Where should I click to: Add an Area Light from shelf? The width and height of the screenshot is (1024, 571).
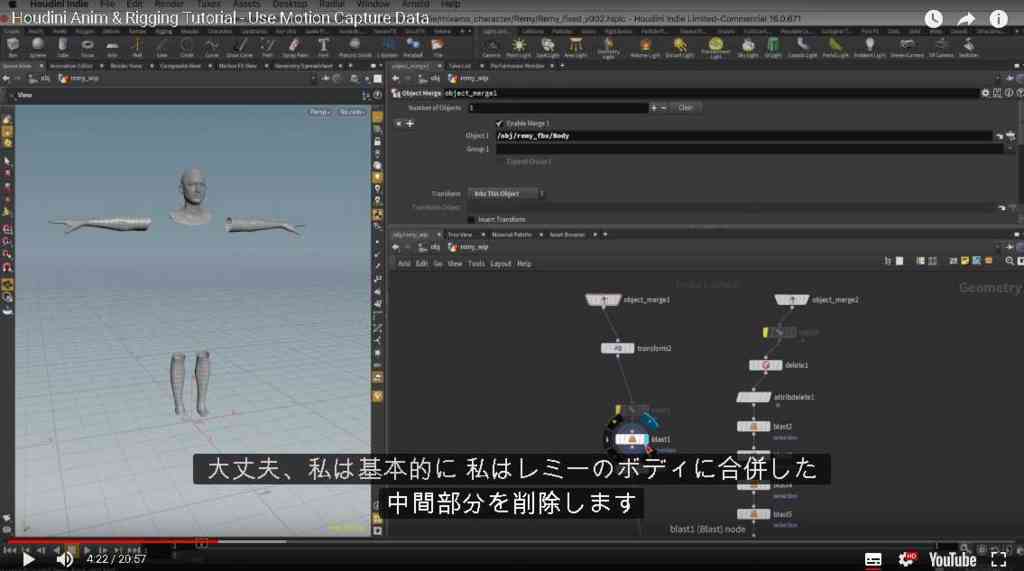(575, 47)
